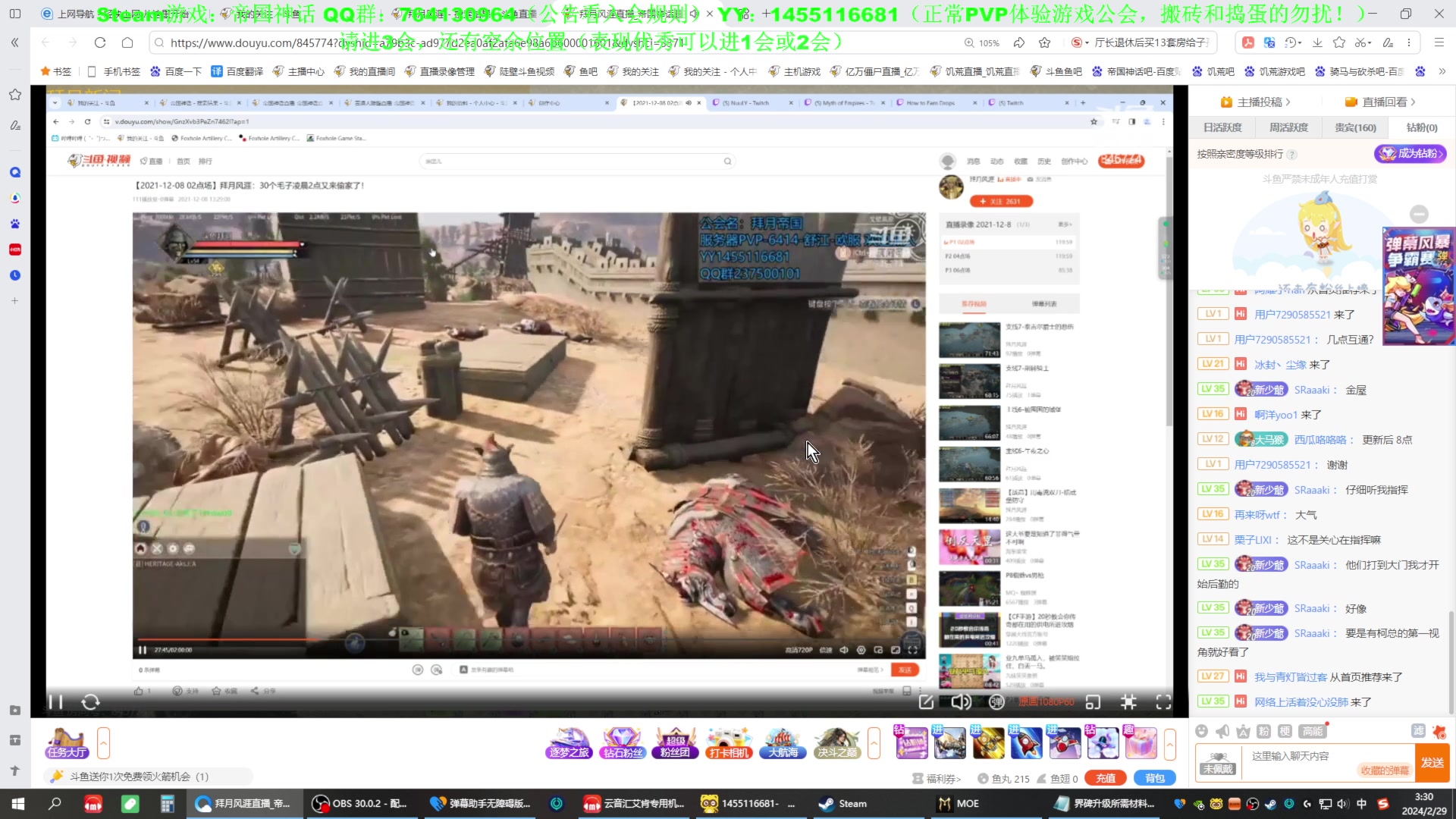Open 直播回看 replay link
1456x819 pixels.
point(1379,102)
